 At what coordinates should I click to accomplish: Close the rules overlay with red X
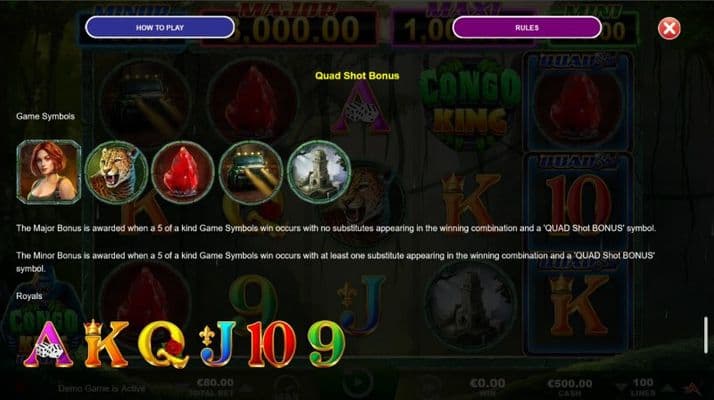[669, 28]
